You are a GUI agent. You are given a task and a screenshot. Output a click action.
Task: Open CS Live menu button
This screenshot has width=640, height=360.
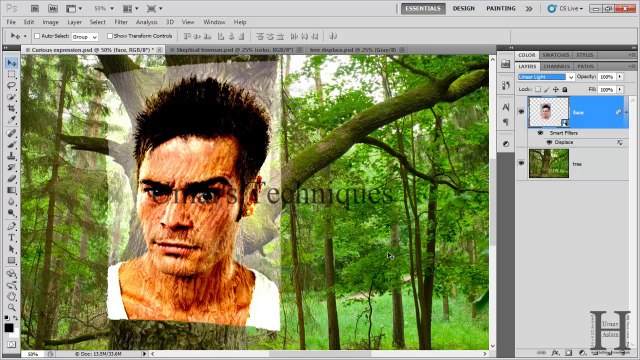point(566,9)
